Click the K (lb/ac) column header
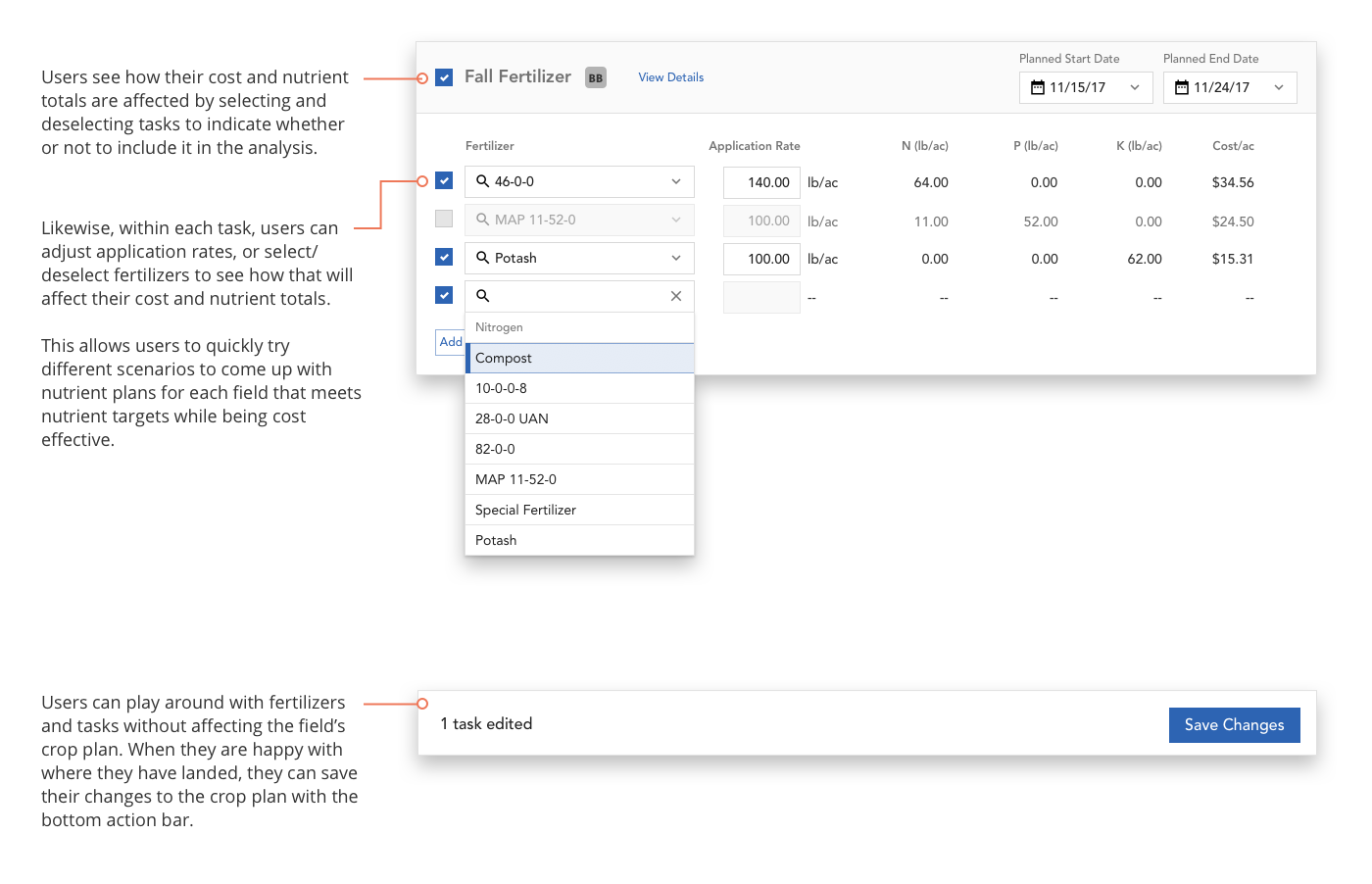Screen dimensions: 1372x884 point(1139,146)
